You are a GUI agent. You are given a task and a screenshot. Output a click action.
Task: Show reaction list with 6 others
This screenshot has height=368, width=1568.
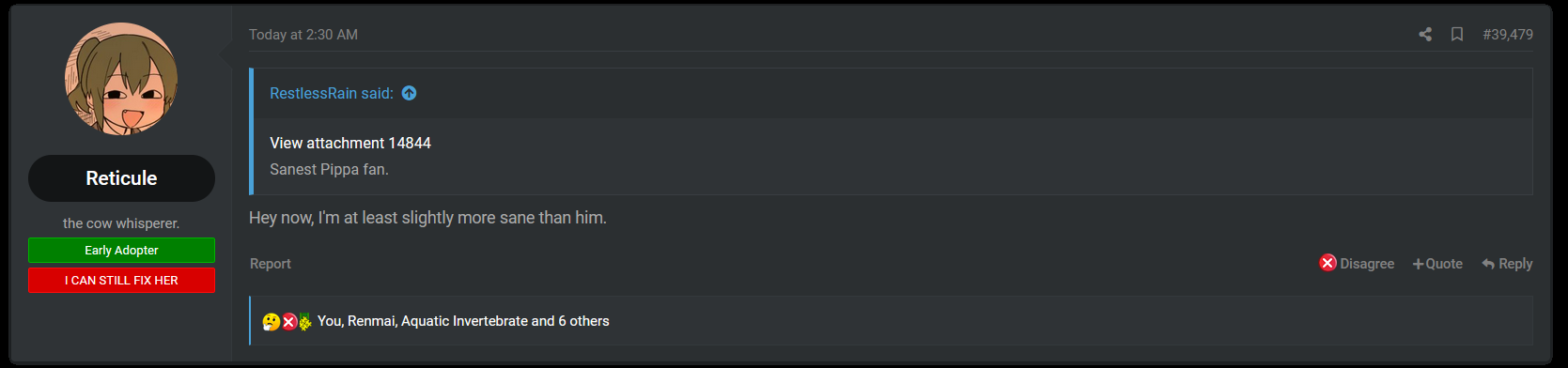463,321
